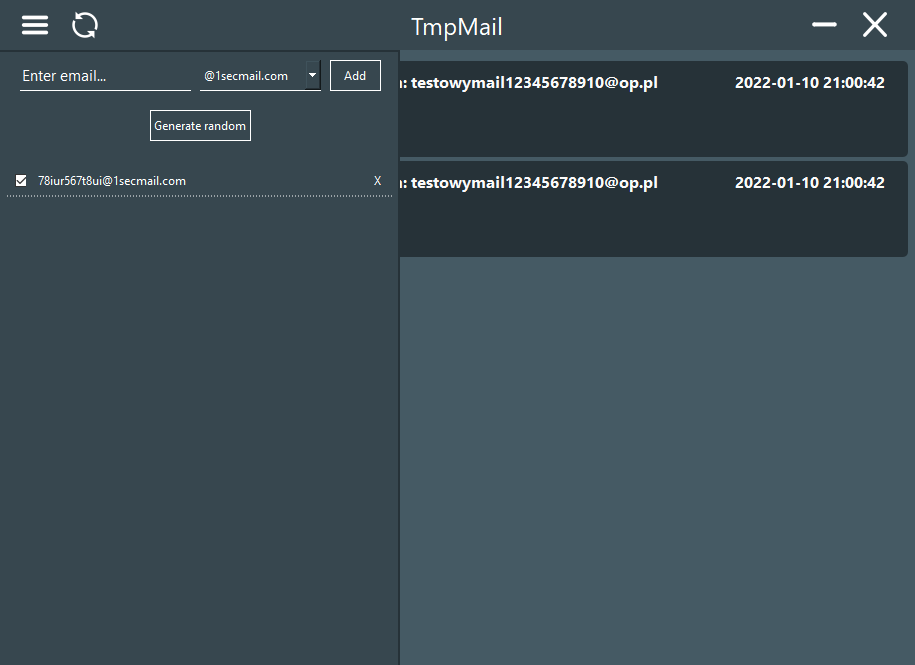
Task: Toggle the checkbox for the saved email address
Action: coord(21,181)
